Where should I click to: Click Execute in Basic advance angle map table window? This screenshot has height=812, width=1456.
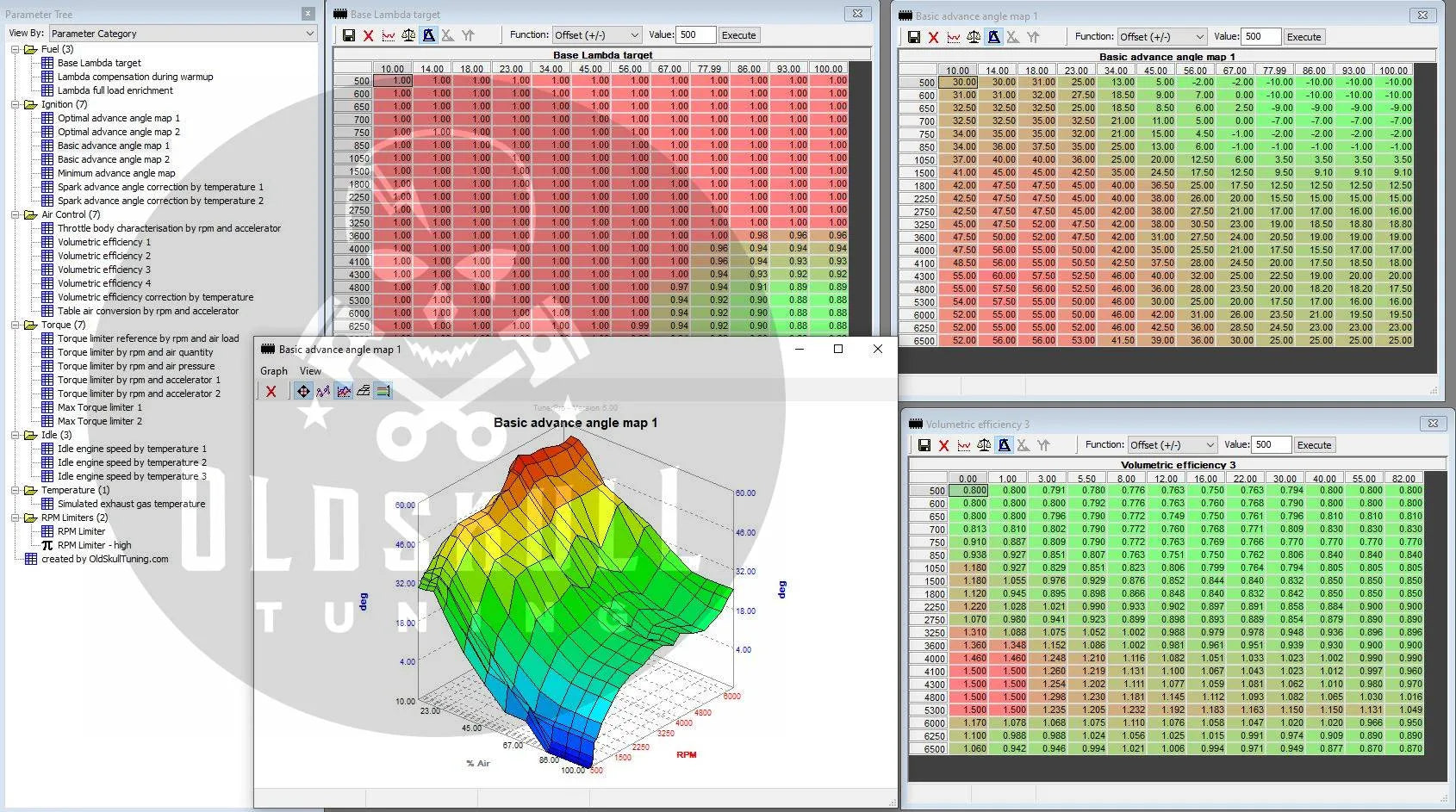[x=1304, y=37]
